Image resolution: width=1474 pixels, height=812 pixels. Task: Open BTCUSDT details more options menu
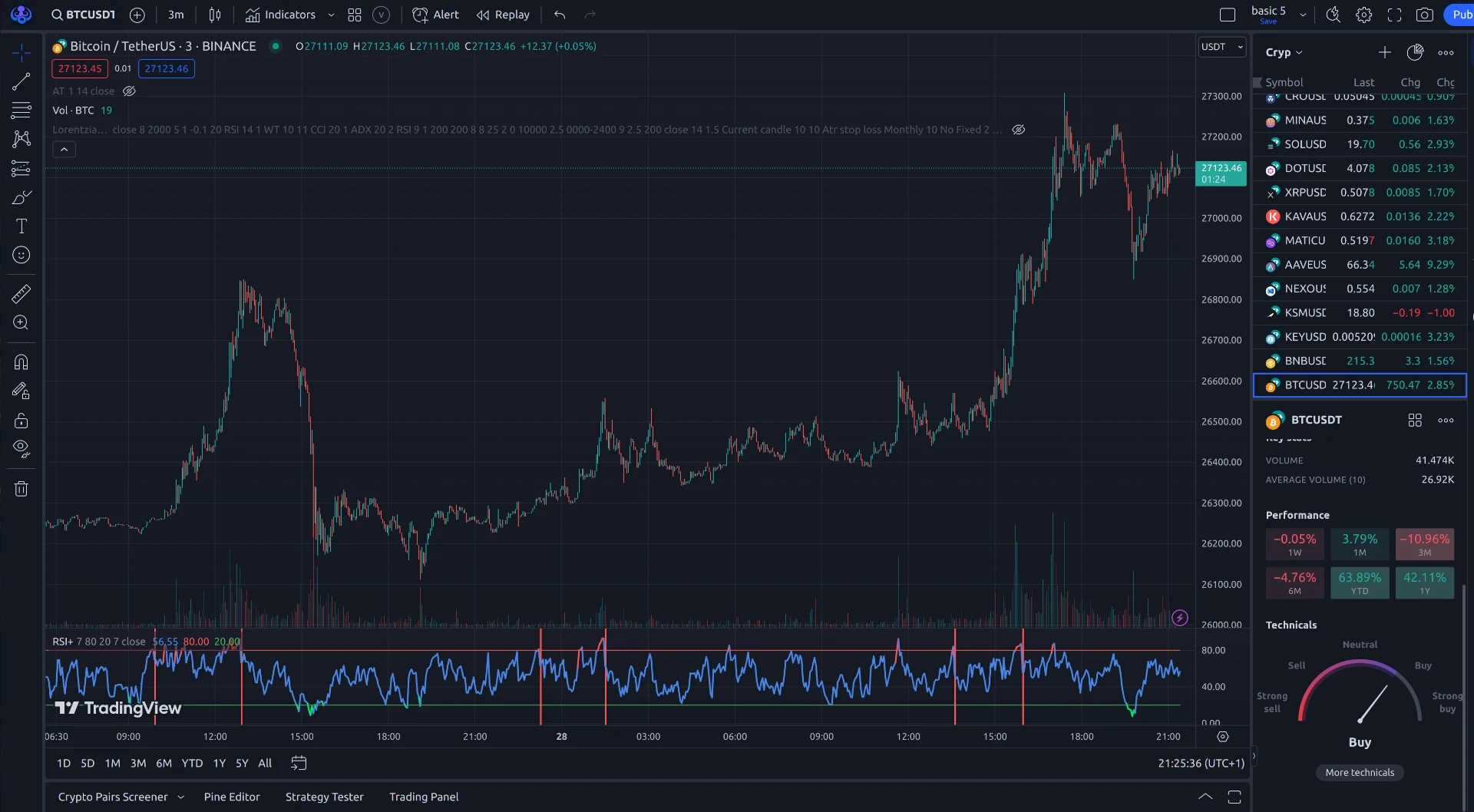coord(1446,420)
